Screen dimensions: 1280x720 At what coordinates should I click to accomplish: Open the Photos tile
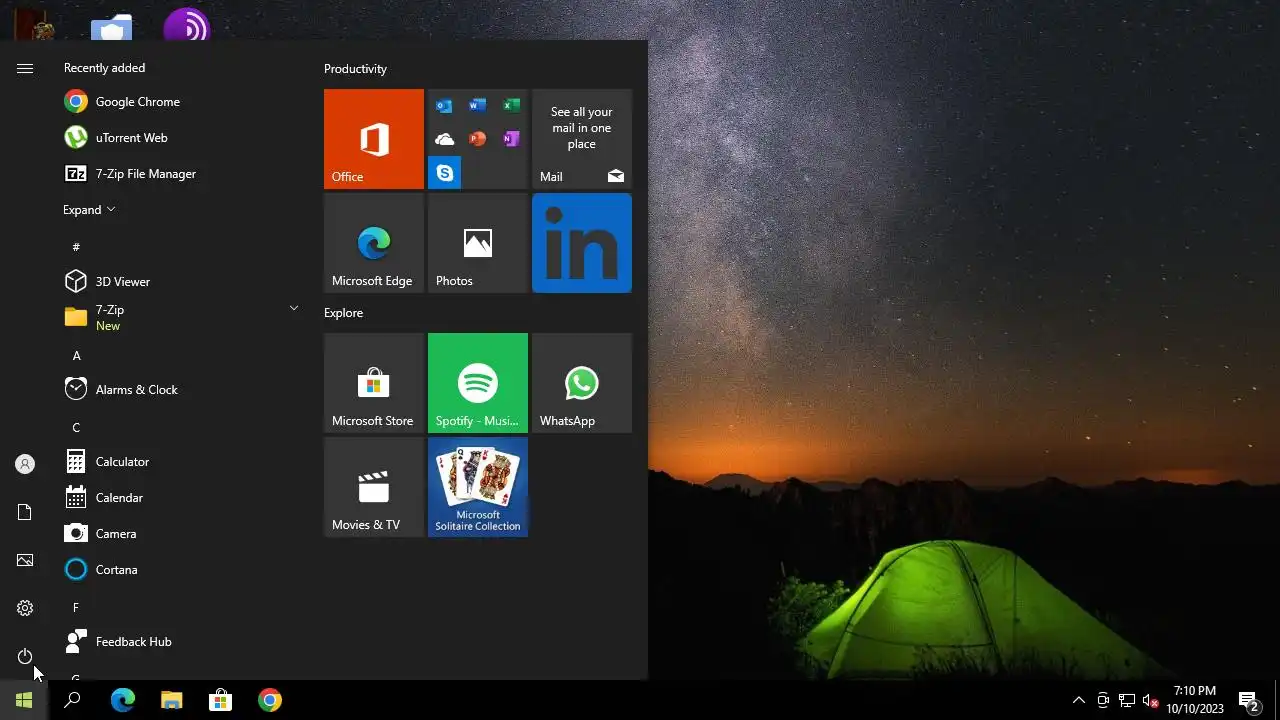[x=478, y=243]
